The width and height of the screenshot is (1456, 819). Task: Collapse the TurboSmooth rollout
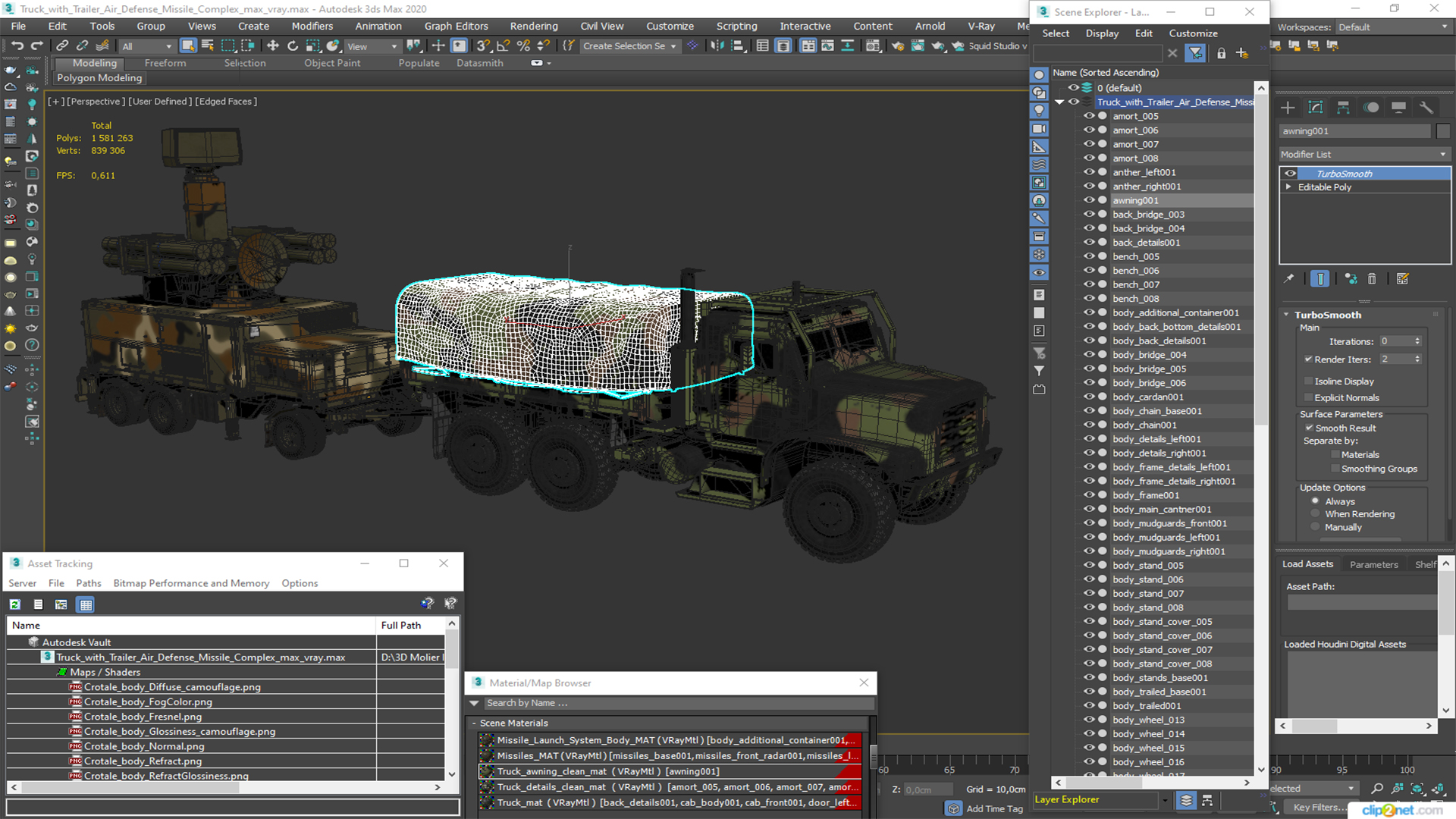pos(1286,315)
